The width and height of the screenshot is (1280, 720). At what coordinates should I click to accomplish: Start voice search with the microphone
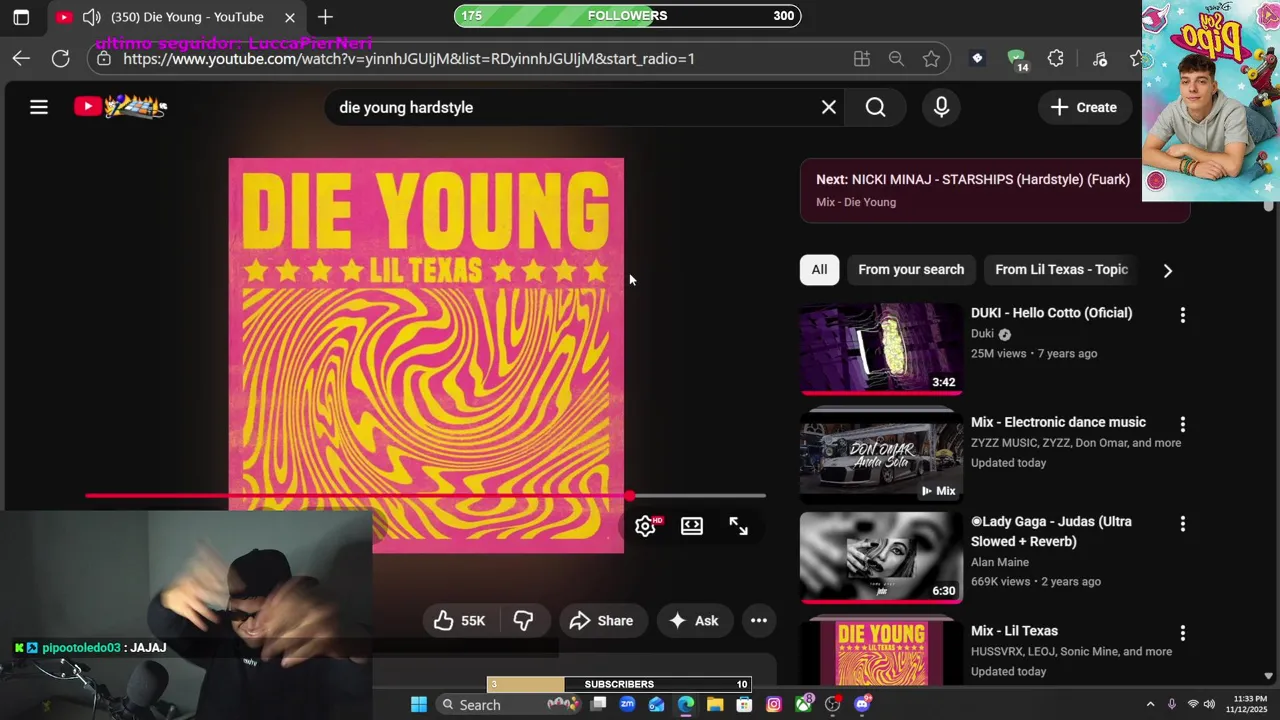[x=941, y=107]
